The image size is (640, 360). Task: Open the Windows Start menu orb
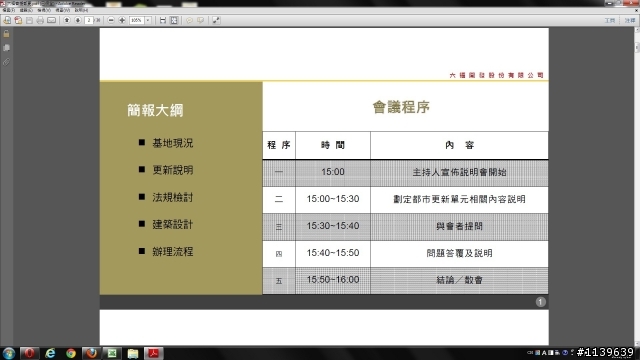click(9, 353)
